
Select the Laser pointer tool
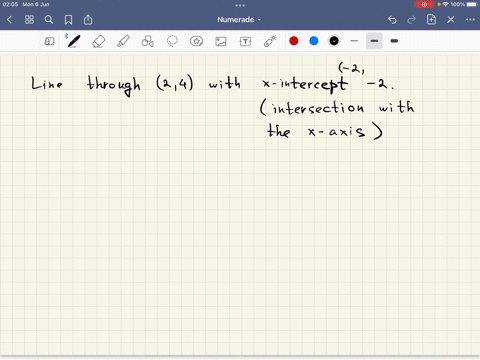(x=270, y=41)
